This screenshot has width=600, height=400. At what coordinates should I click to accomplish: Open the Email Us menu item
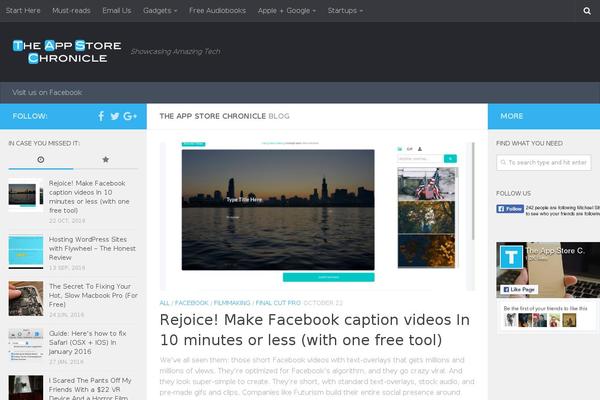pos(117,11)
